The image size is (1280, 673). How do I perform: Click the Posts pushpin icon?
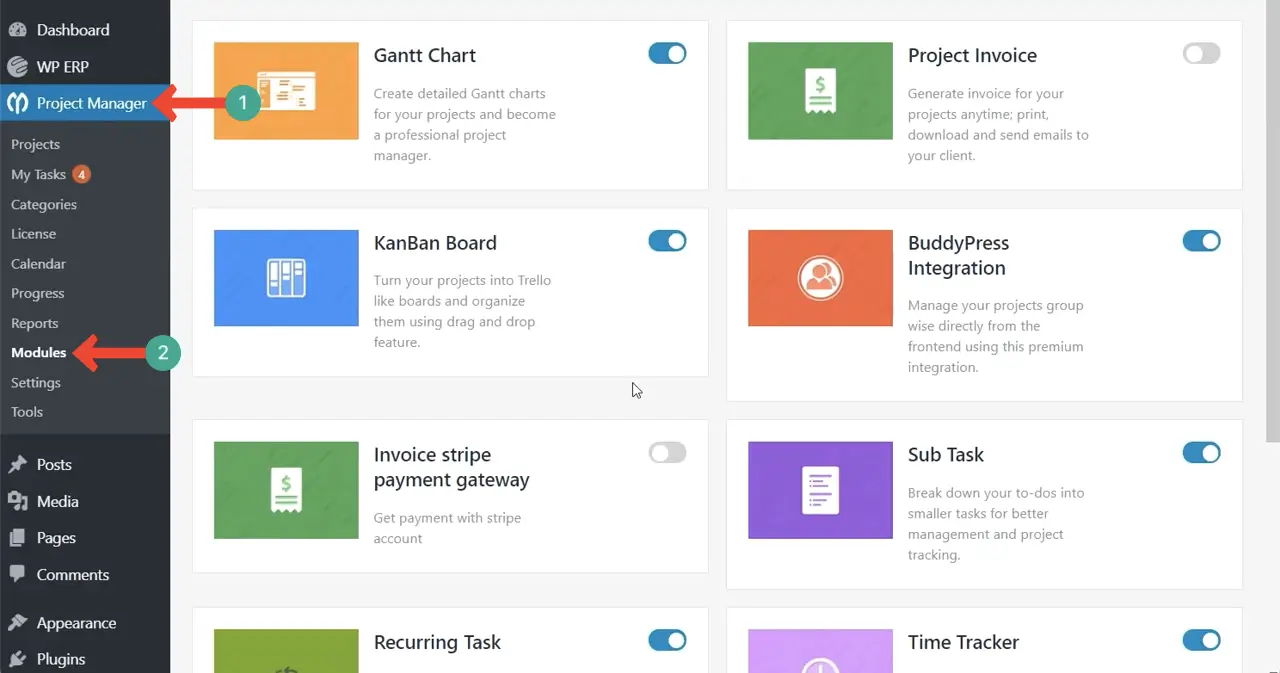[17, 464]
